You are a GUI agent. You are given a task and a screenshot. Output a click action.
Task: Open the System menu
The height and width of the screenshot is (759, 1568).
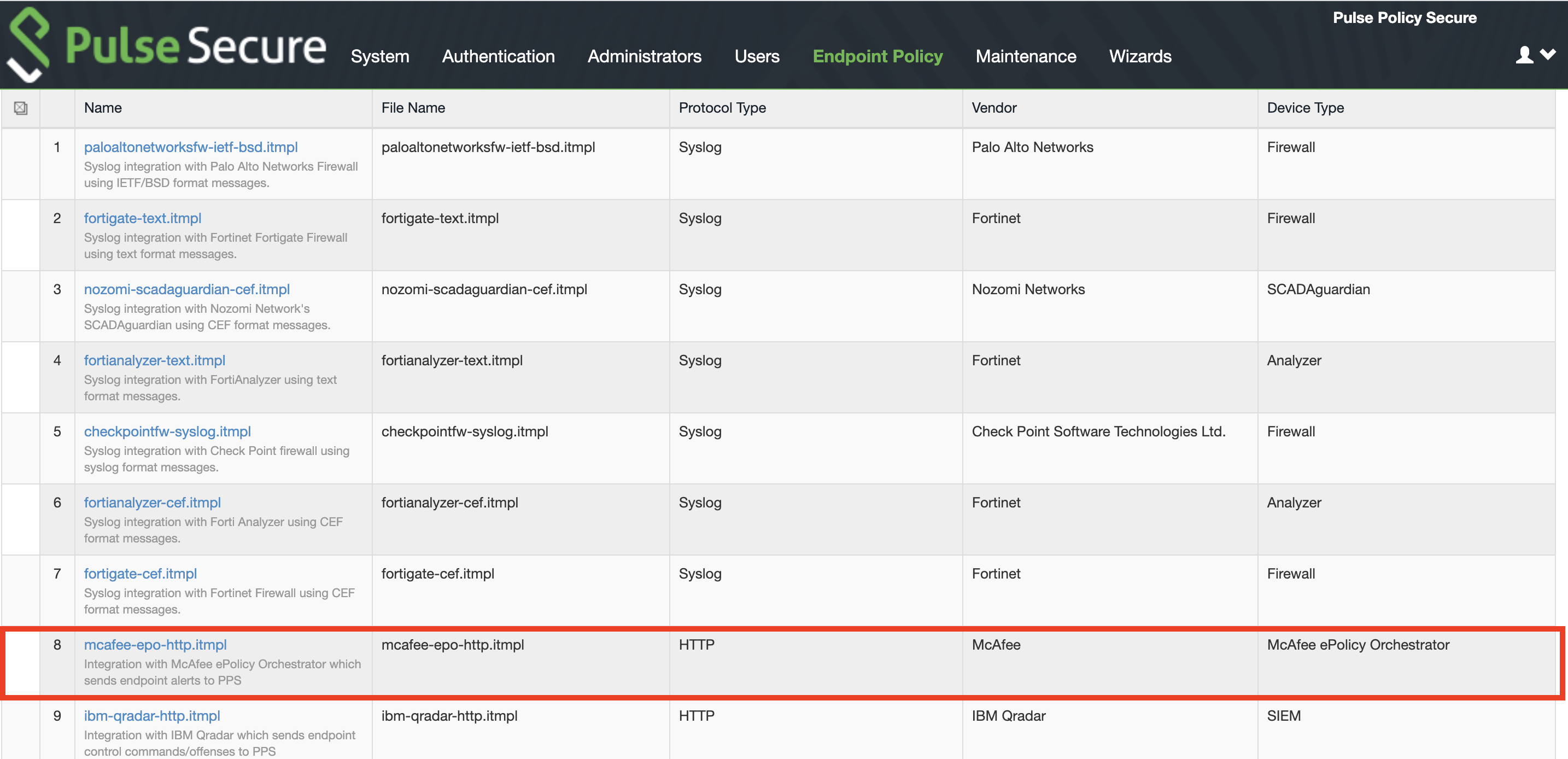coord(380,57)
